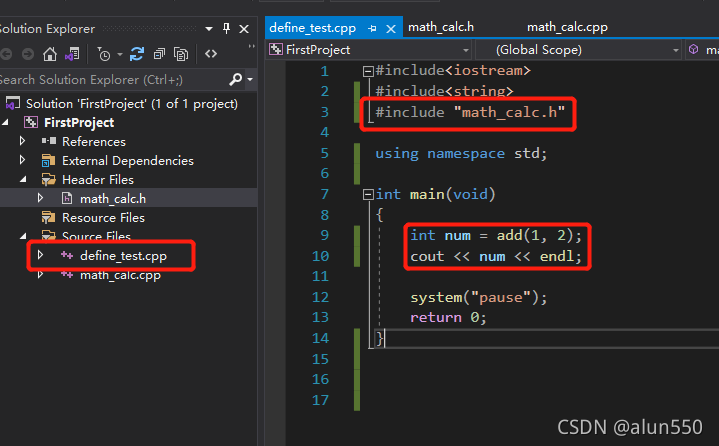Image resolution: width=719 pixels, height=446 pixels.
Task: Expand define_test.cpp in Solution Explorer
Action: [x=40, y=255]
